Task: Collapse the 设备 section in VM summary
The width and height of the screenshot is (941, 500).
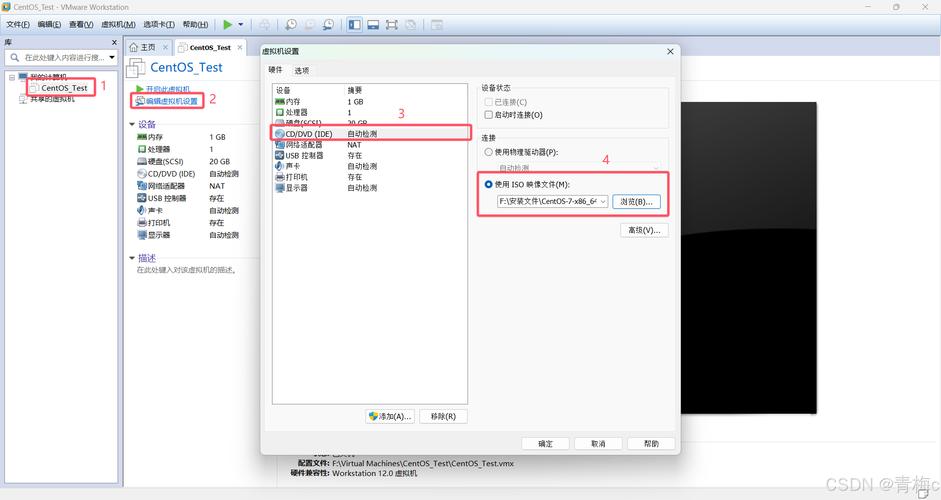Action: [132, 124]
